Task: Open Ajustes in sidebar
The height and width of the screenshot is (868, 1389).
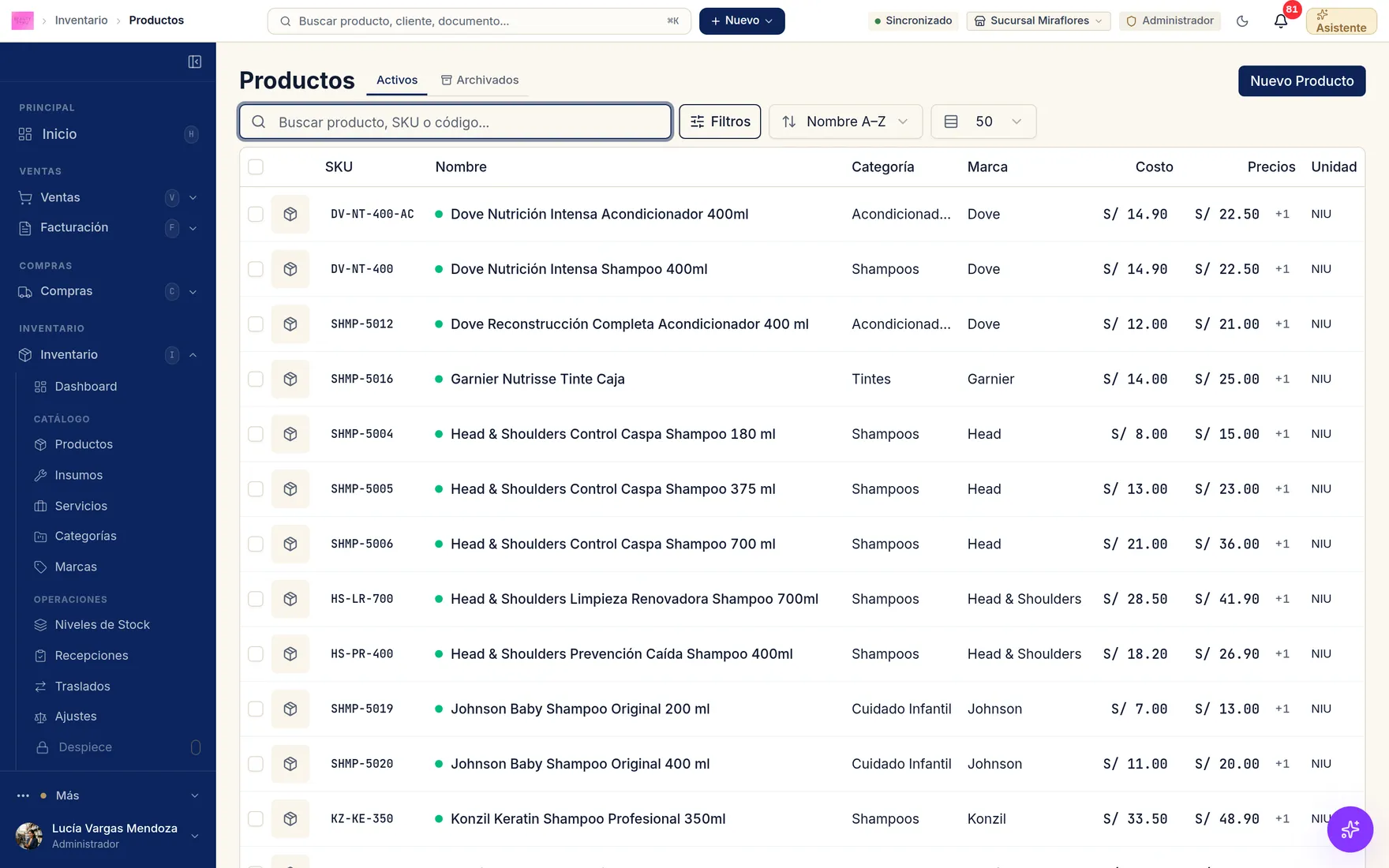Action: coord(76,716)
